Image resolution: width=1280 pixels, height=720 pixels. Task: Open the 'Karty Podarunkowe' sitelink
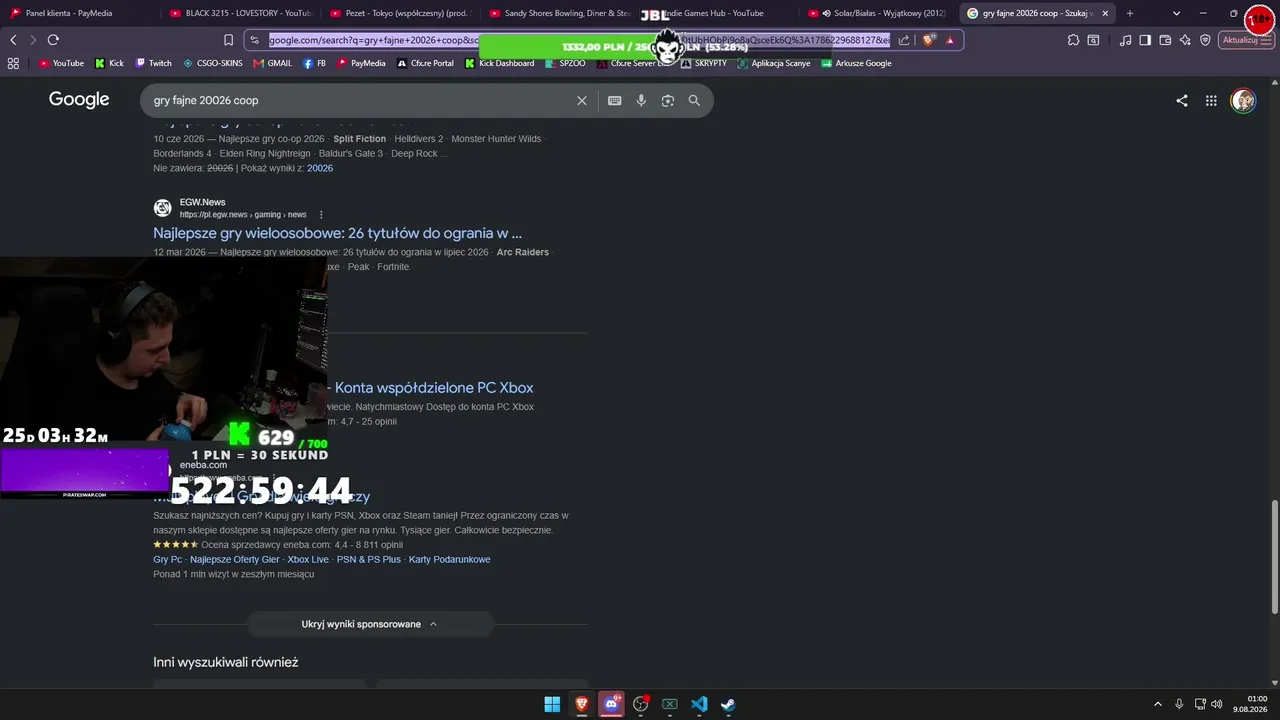(450, 559)
